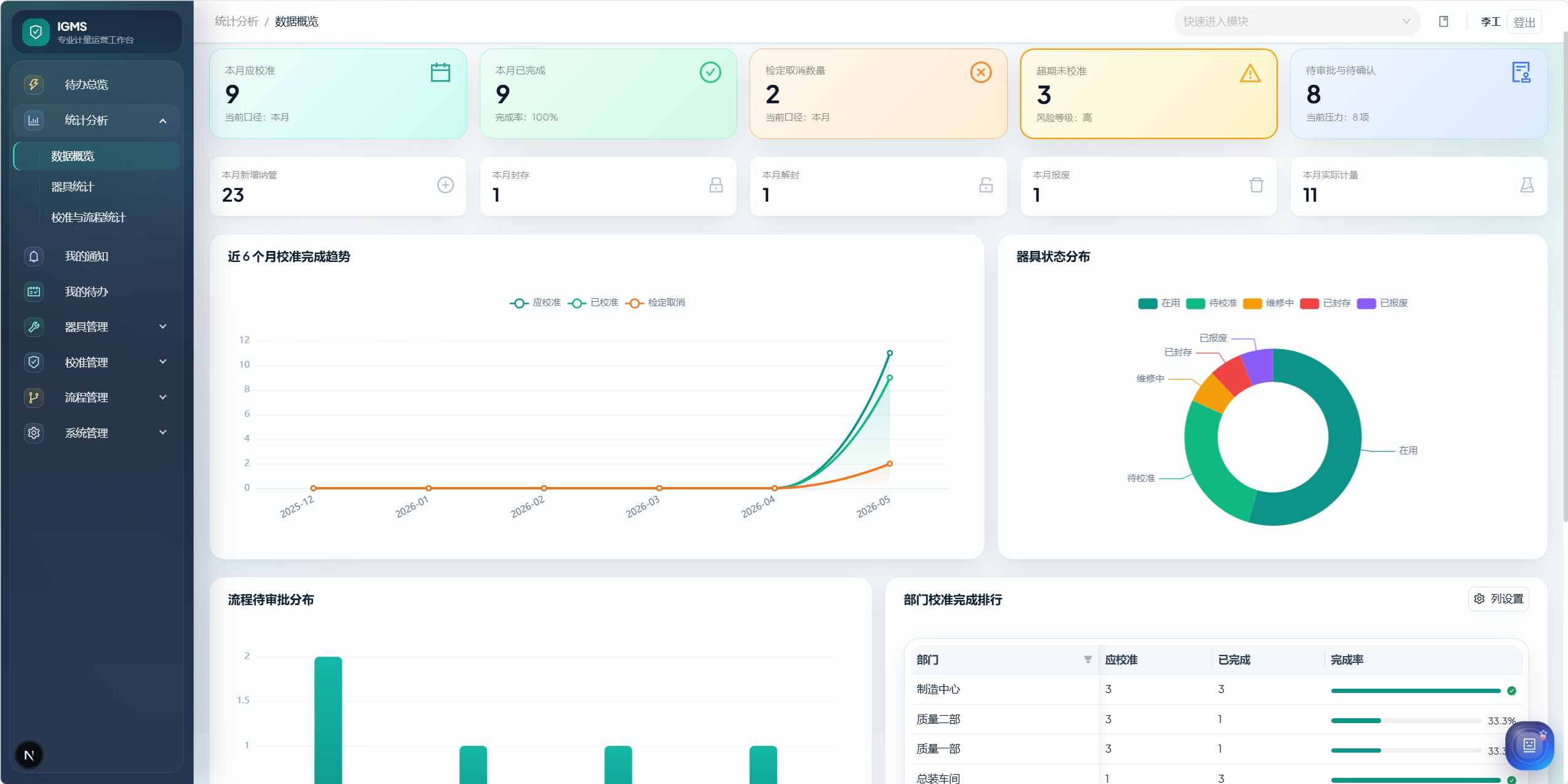The height and width of the screenshot is (784, 1568).
Task: Click the locked padlock on 本月封存 card
Action: click(716, 185)
